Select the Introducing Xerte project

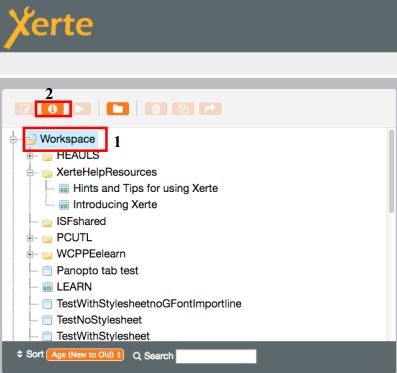click(x=115, y=204)
